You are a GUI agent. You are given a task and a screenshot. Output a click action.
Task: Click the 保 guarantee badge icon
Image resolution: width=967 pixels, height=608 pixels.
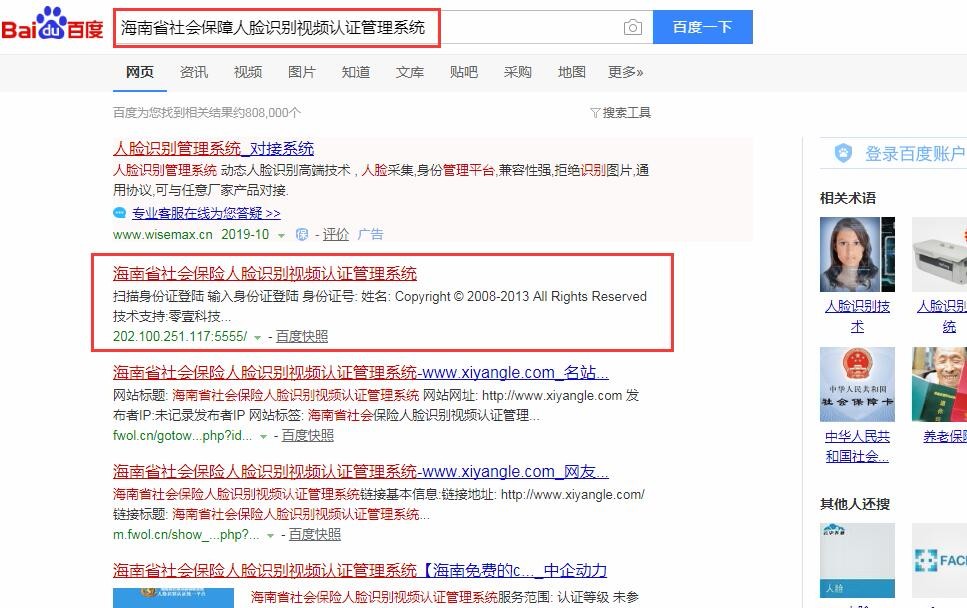click(x=302, y=234)
